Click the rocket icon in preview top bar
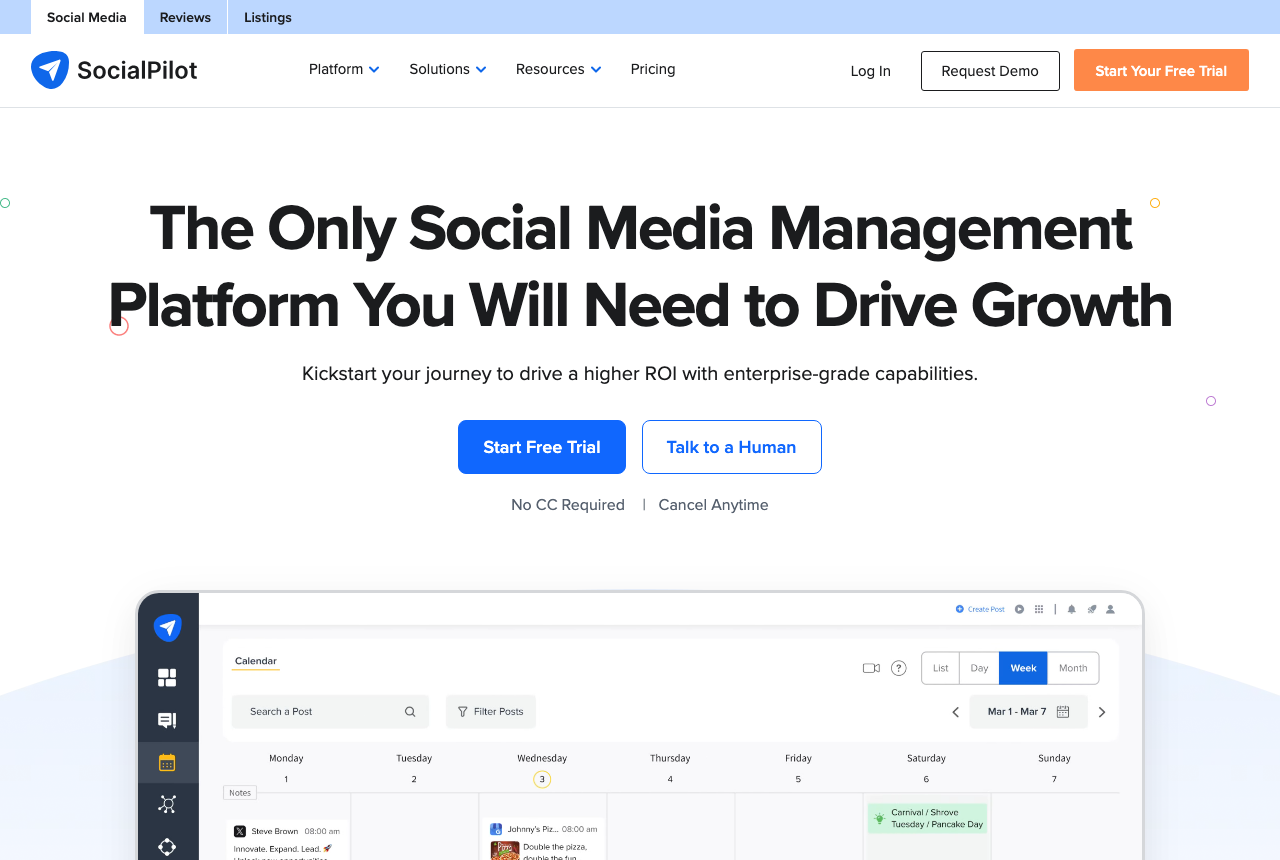The image size is (1280, 860). (x=1092, y=609)
